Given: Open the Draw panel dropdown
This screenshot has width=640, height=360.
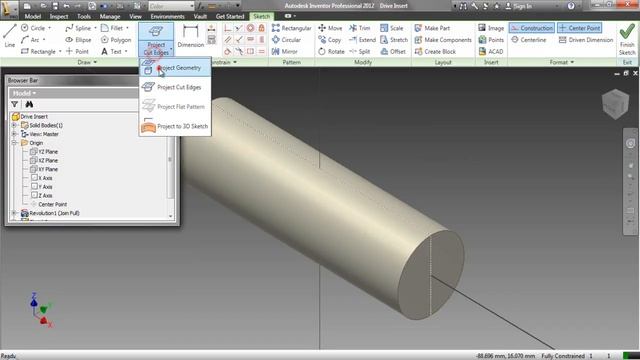Looking at the screenshot, I should (x=87, y=62).
